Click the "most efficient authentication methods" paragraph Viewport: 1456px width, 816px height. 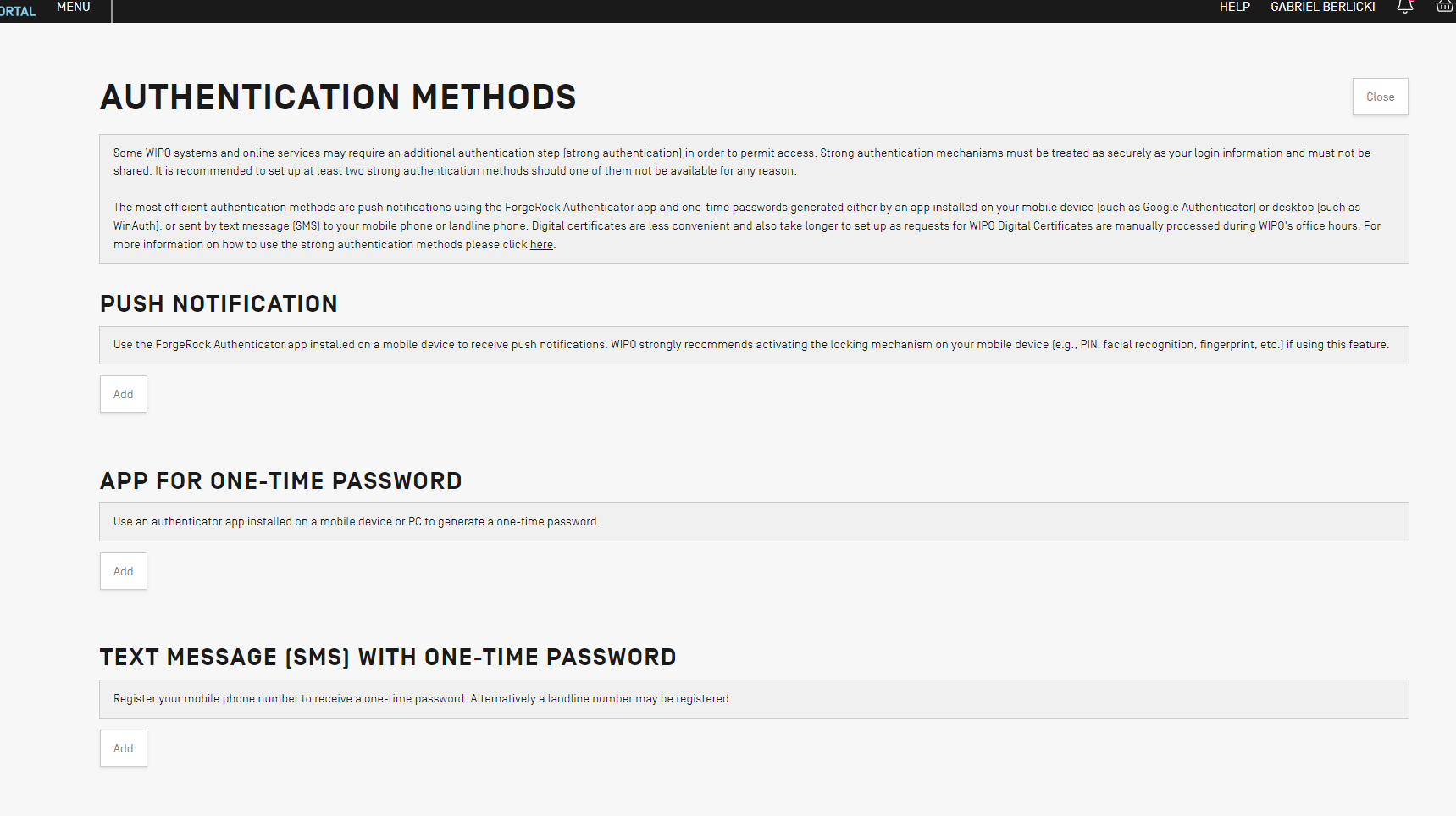point(745,225)
